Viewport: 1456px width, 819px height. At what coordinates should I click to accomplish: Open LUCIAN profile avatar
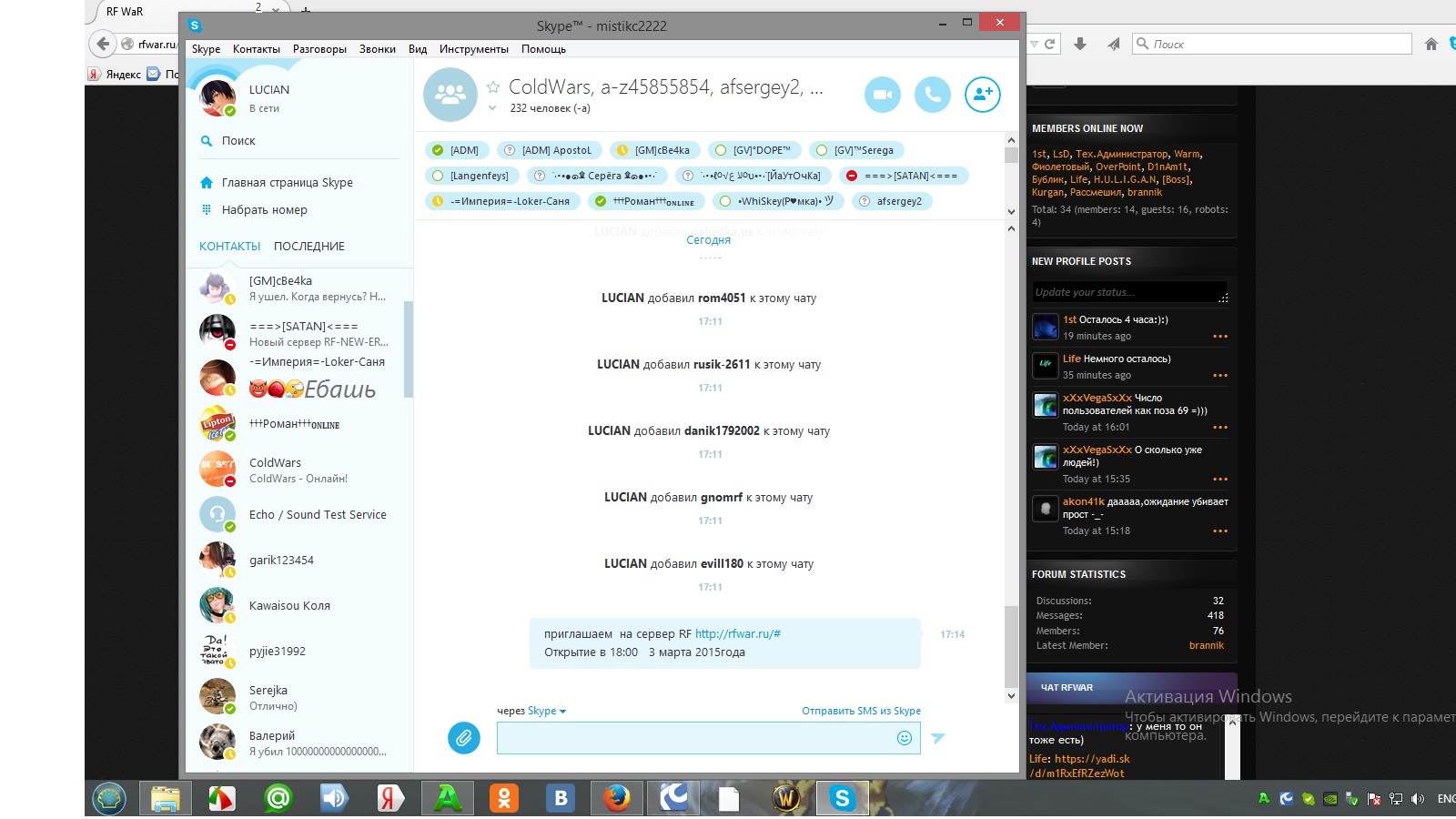[217, 98]
